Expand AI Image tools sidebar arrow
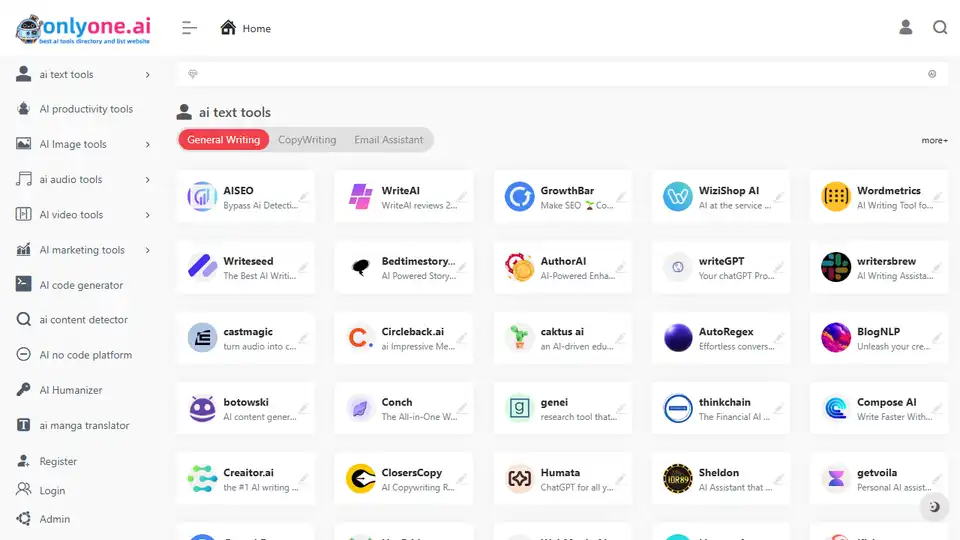 [148, 145]
